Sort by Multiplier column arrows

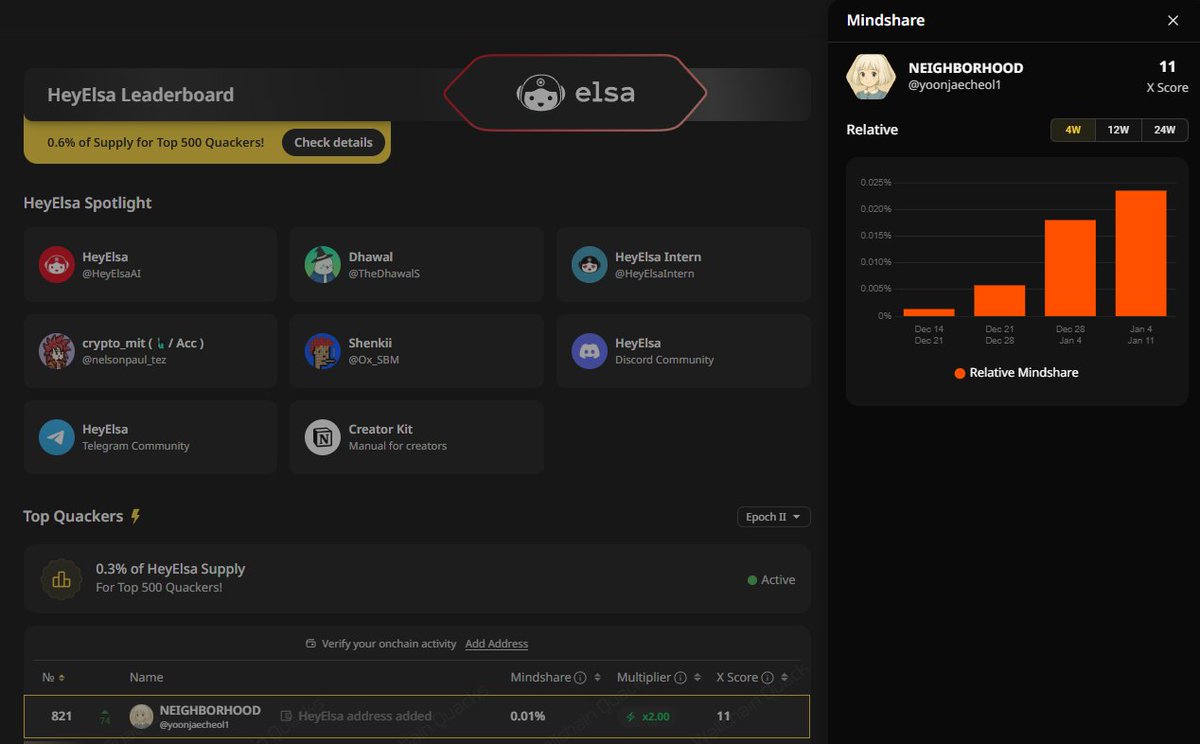[697, 677]
